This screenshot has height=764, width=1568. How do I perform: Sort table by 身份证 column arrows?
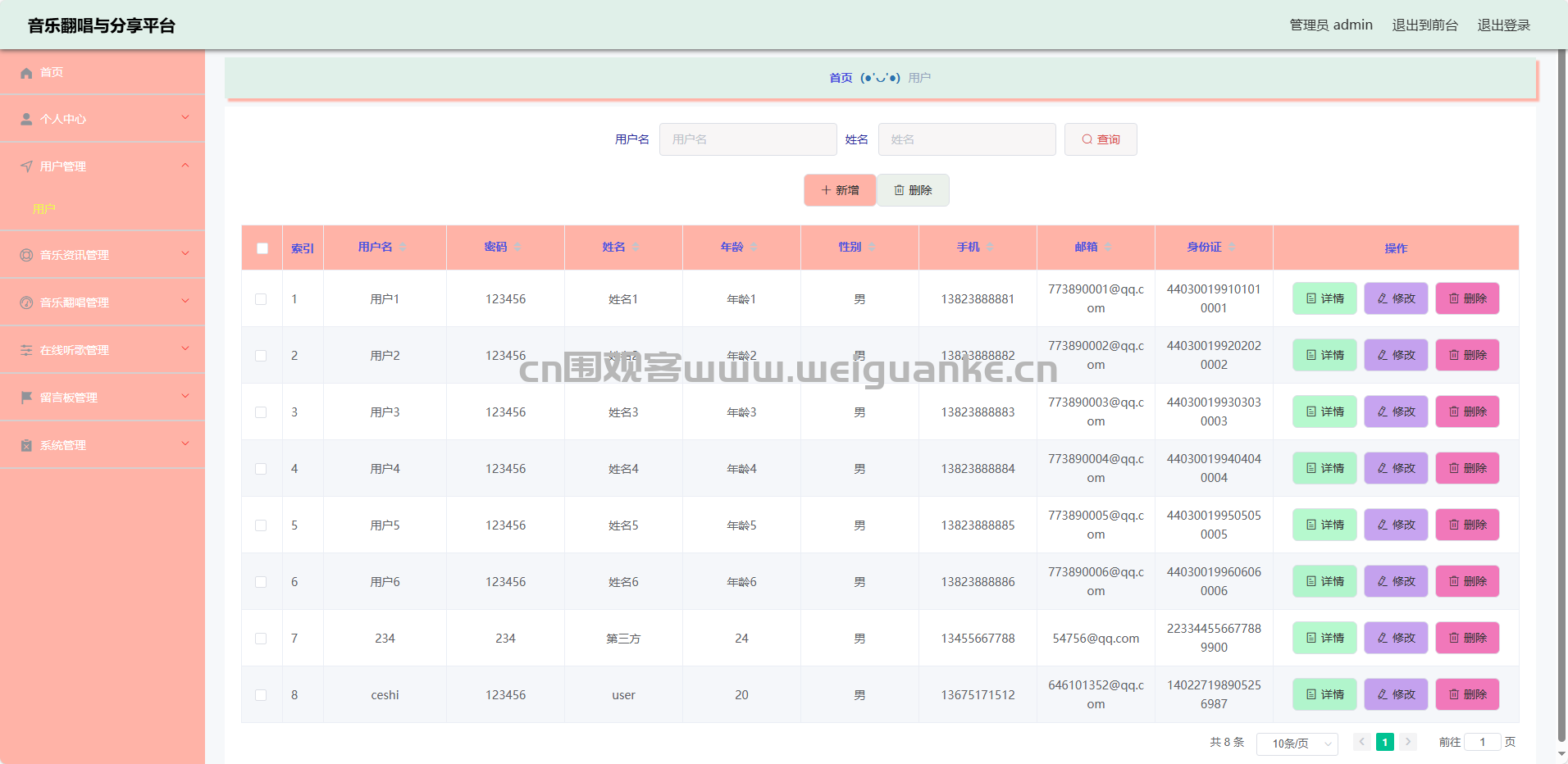[1232, 248]
